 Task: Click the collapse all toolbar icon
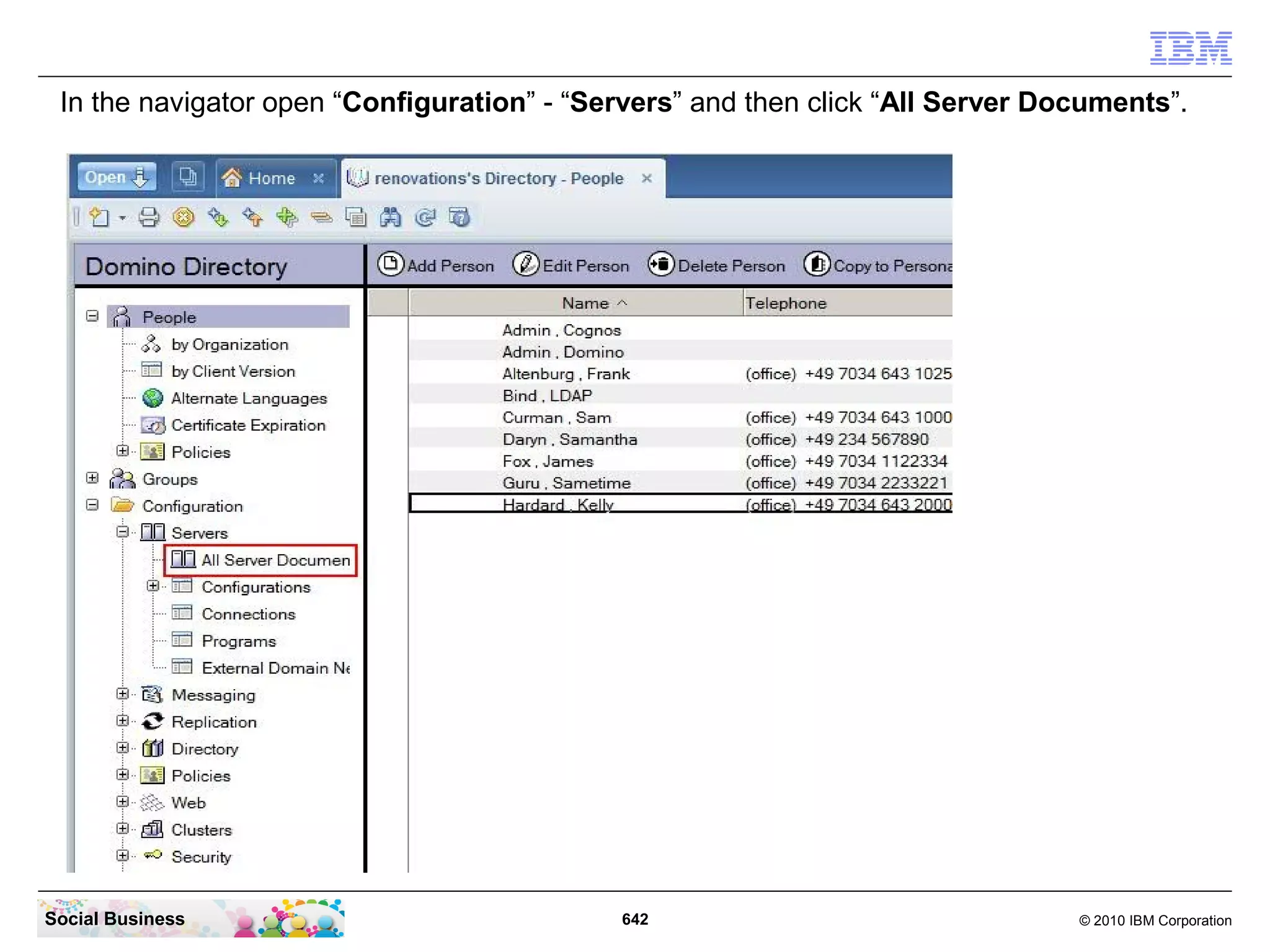[322, 217]
